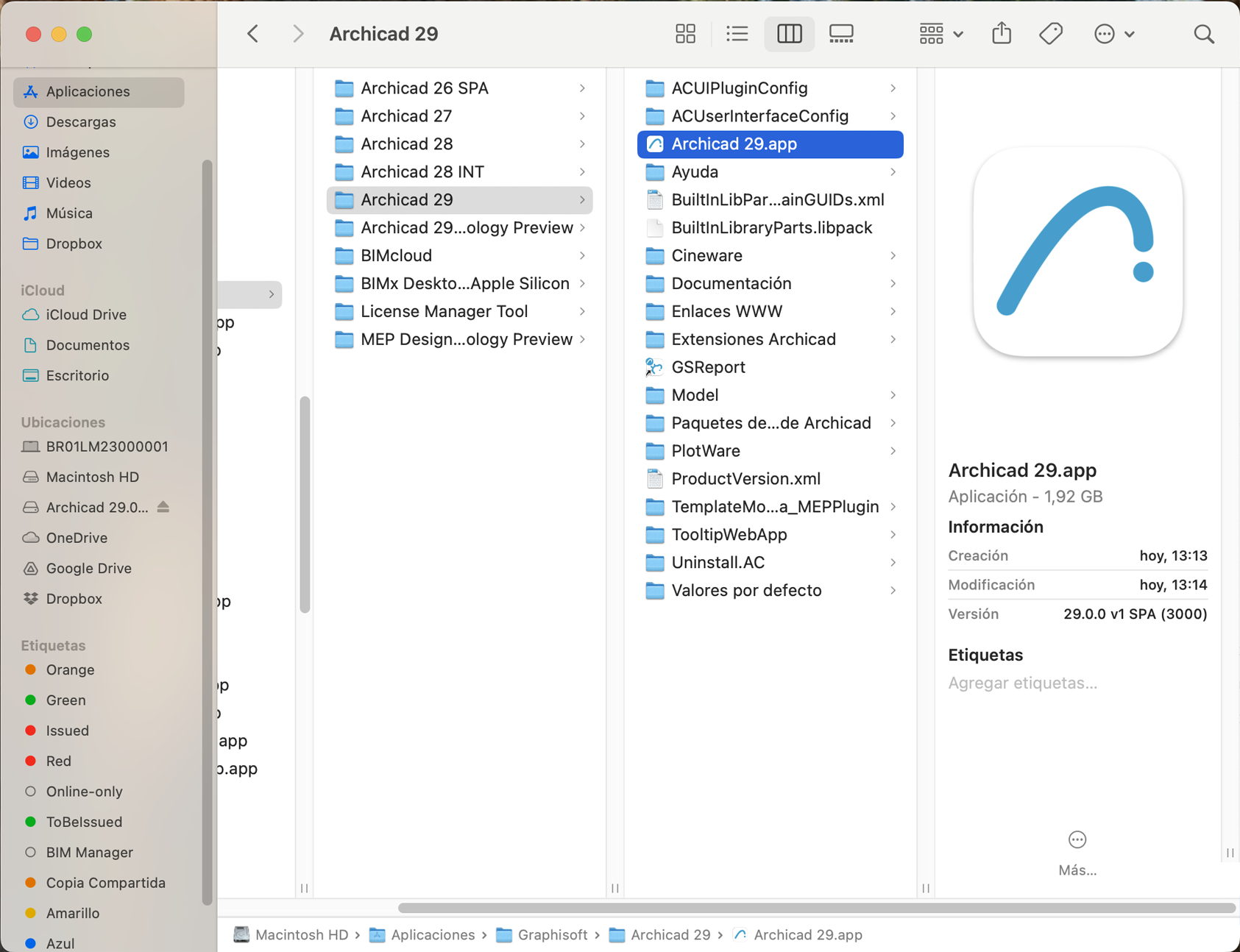This screenshot has width=1240, height=952.
Task: Click the Share toolbar icon
Action: point(1002,33)
